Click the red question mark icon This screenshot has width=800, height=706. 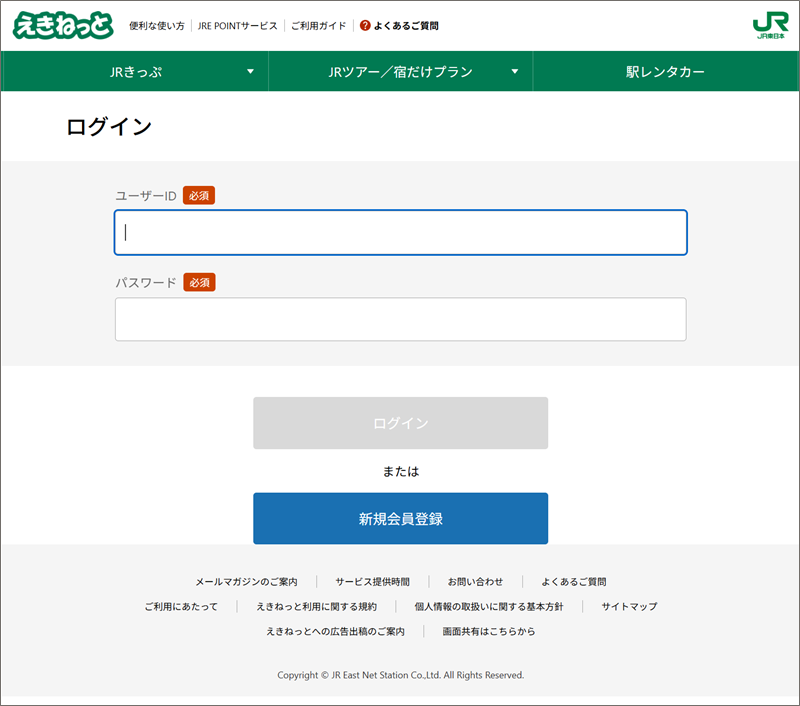(x=365, y=26)
